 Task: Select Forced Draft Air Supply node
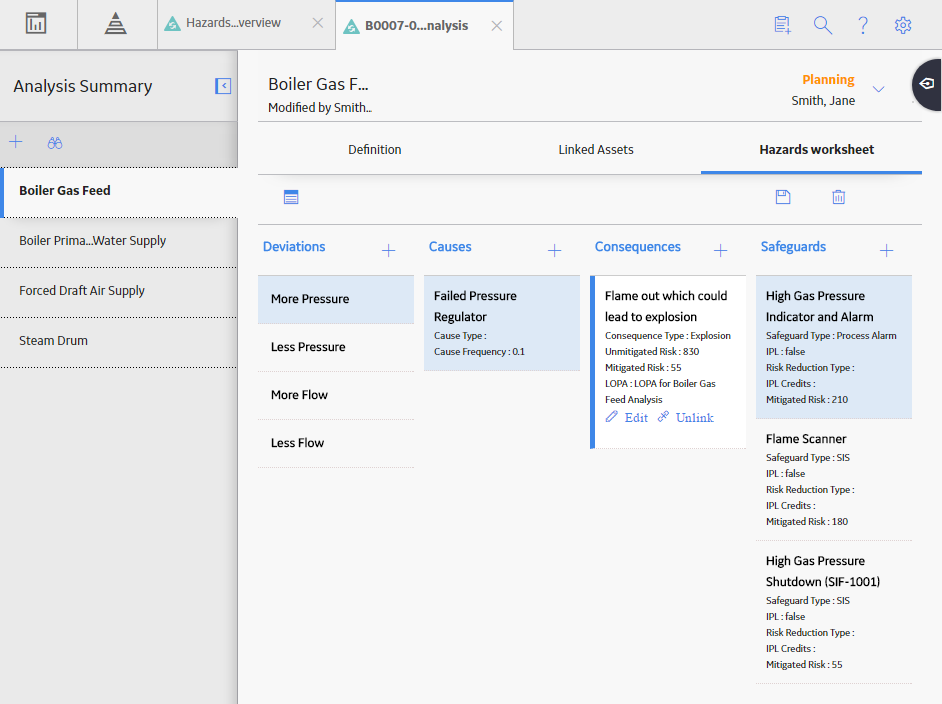[x=120, y=291]
